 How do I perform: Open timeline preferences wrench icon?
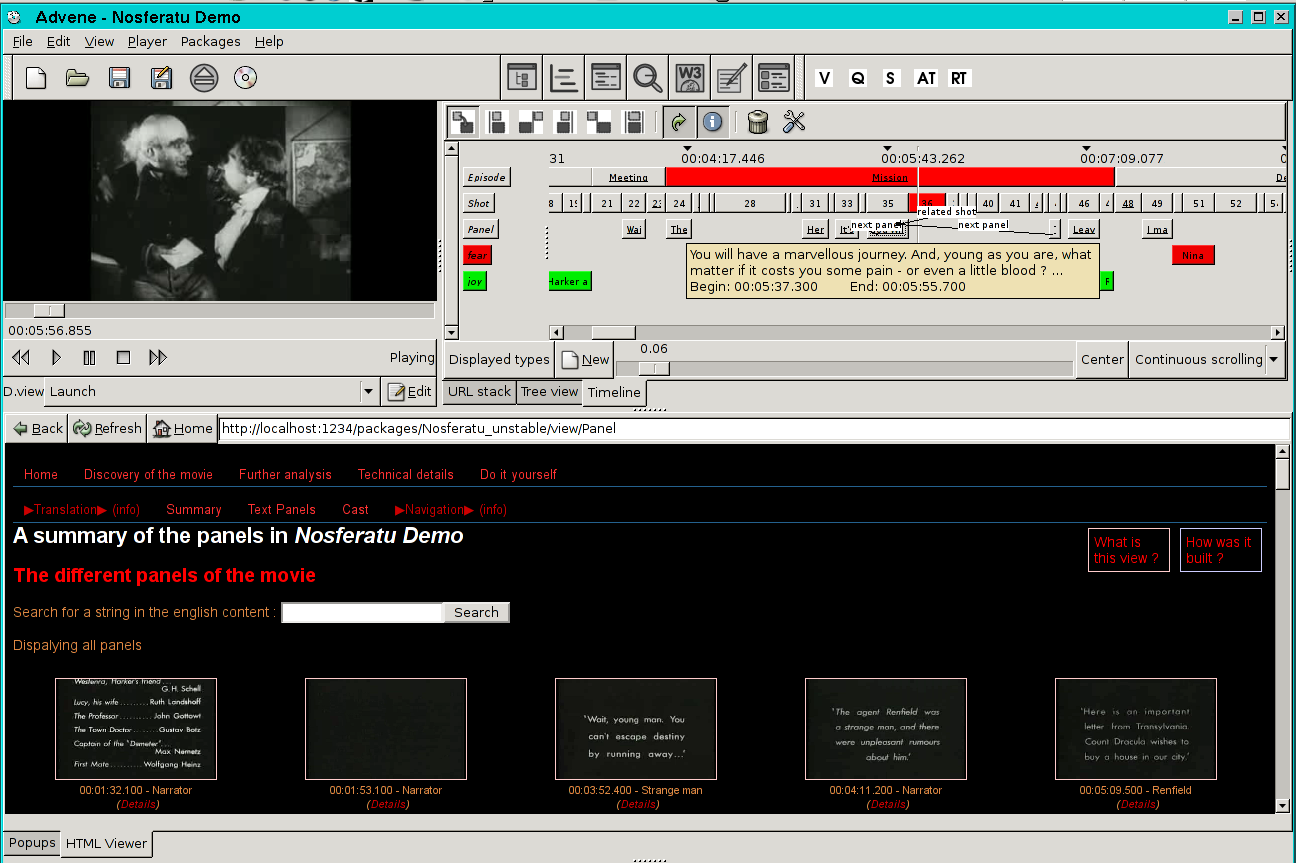tap(794, 122)
